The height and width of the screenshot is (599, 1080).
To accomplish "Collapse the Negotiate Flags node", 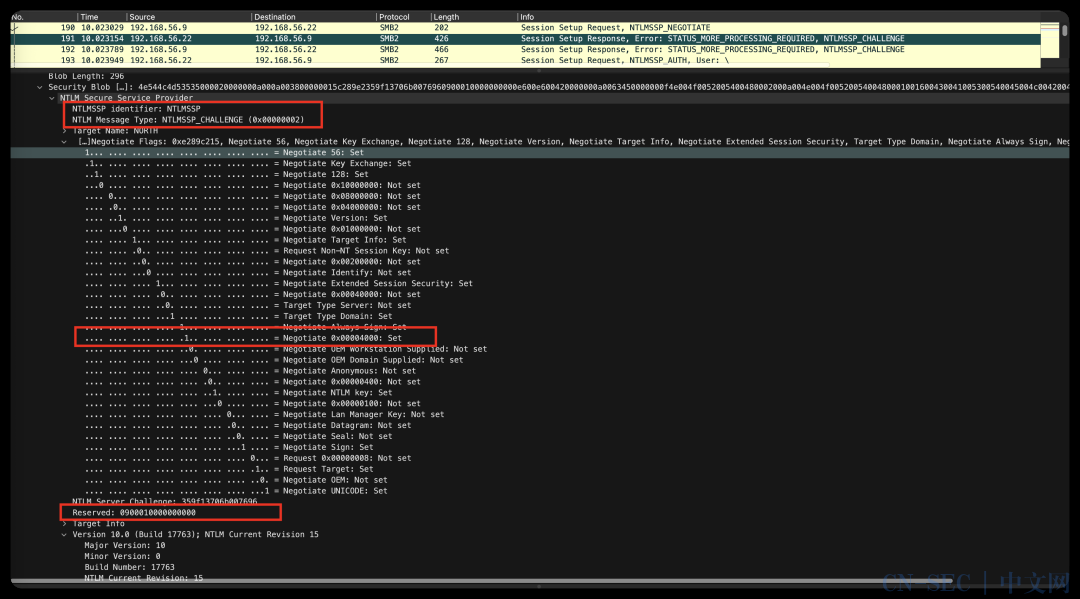I will (x=64, y=142).
